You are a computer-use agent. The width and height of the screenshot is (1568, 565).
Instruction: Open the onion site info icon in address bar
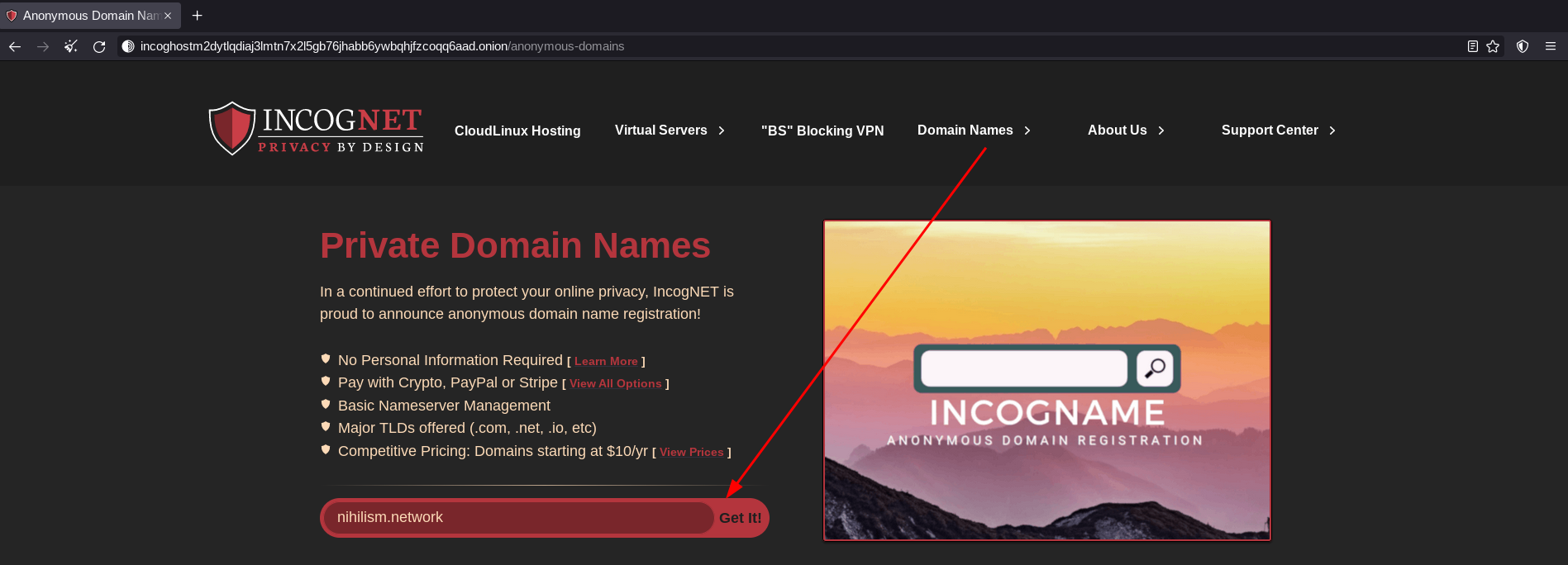pos(128,46)
